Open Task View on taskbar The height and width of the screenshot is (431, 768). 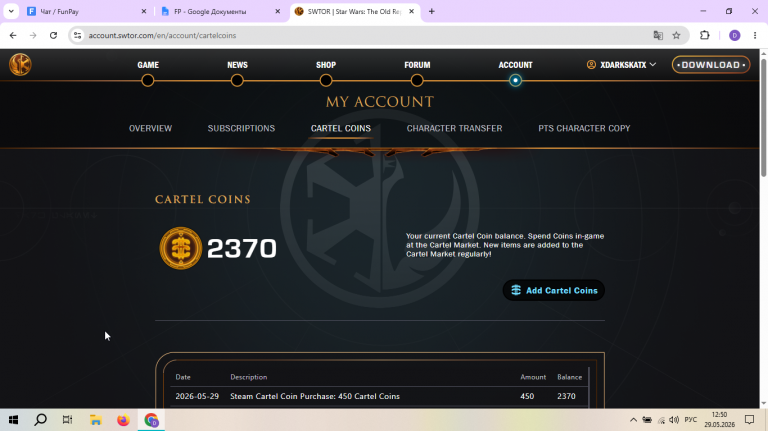[x=68, y=420]
